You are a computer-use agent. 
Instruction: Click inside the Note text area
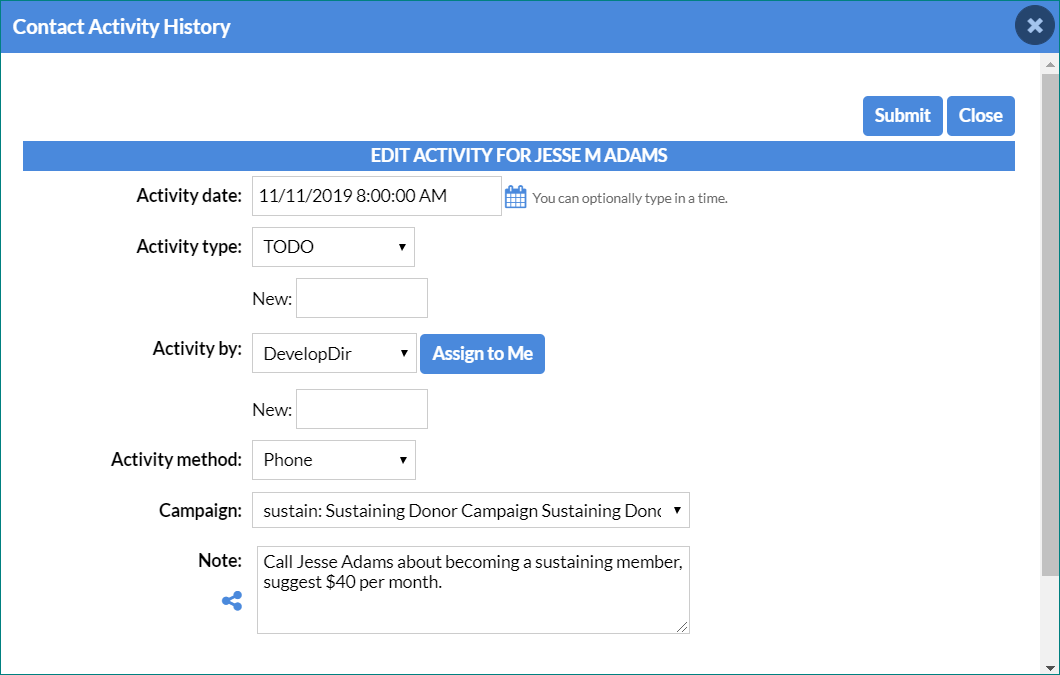click(473, 590)
